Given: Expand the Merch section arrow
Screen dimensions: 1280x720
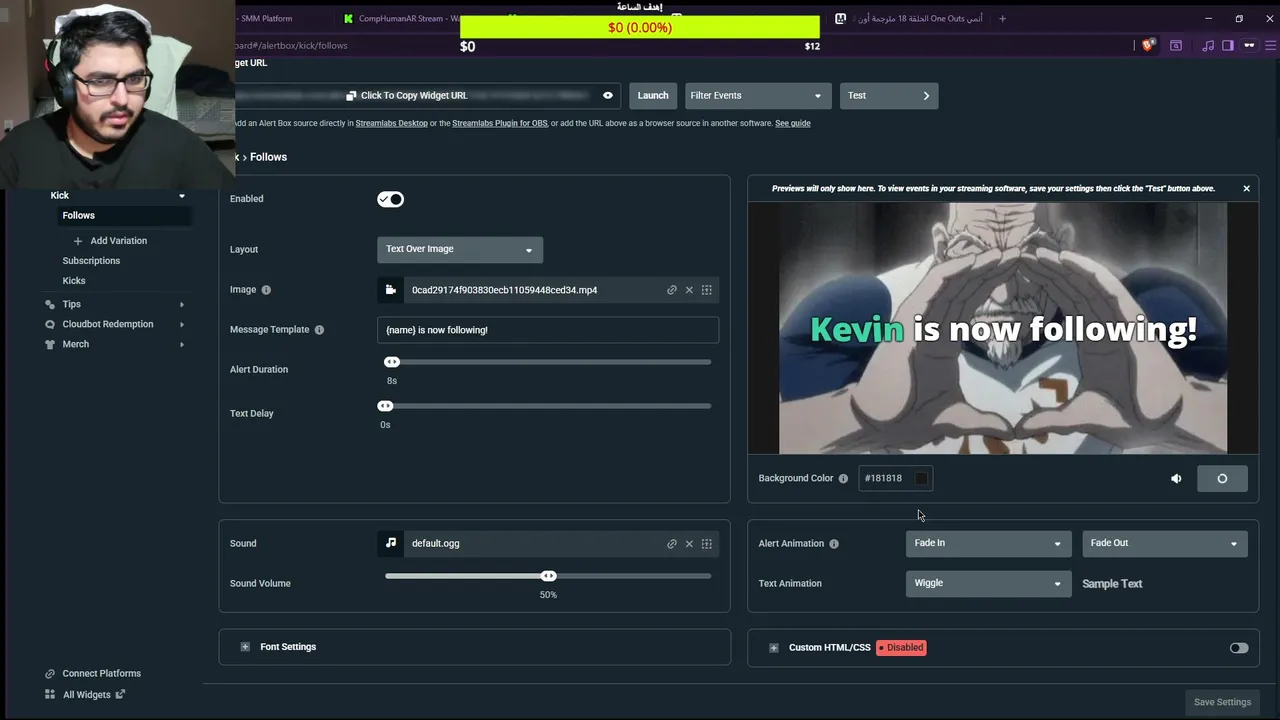Looking at the screenshot, I should coord(181,344).
